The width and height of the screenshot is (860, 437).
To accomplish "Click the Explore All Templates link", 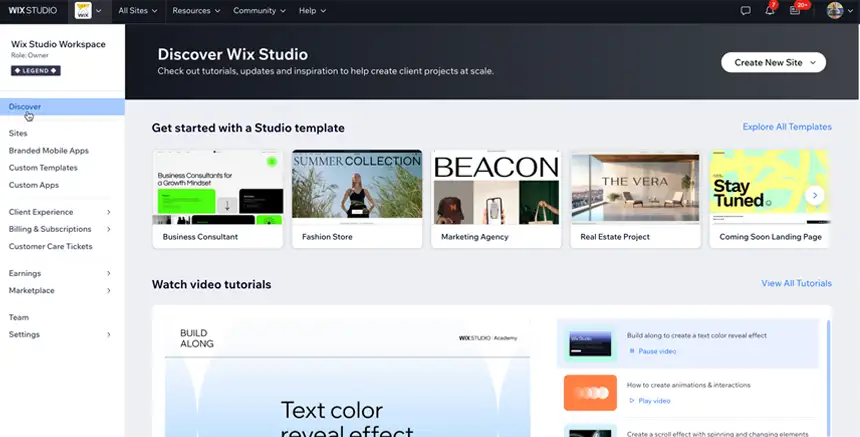I will pyautogui.click(x=786, y=127).
